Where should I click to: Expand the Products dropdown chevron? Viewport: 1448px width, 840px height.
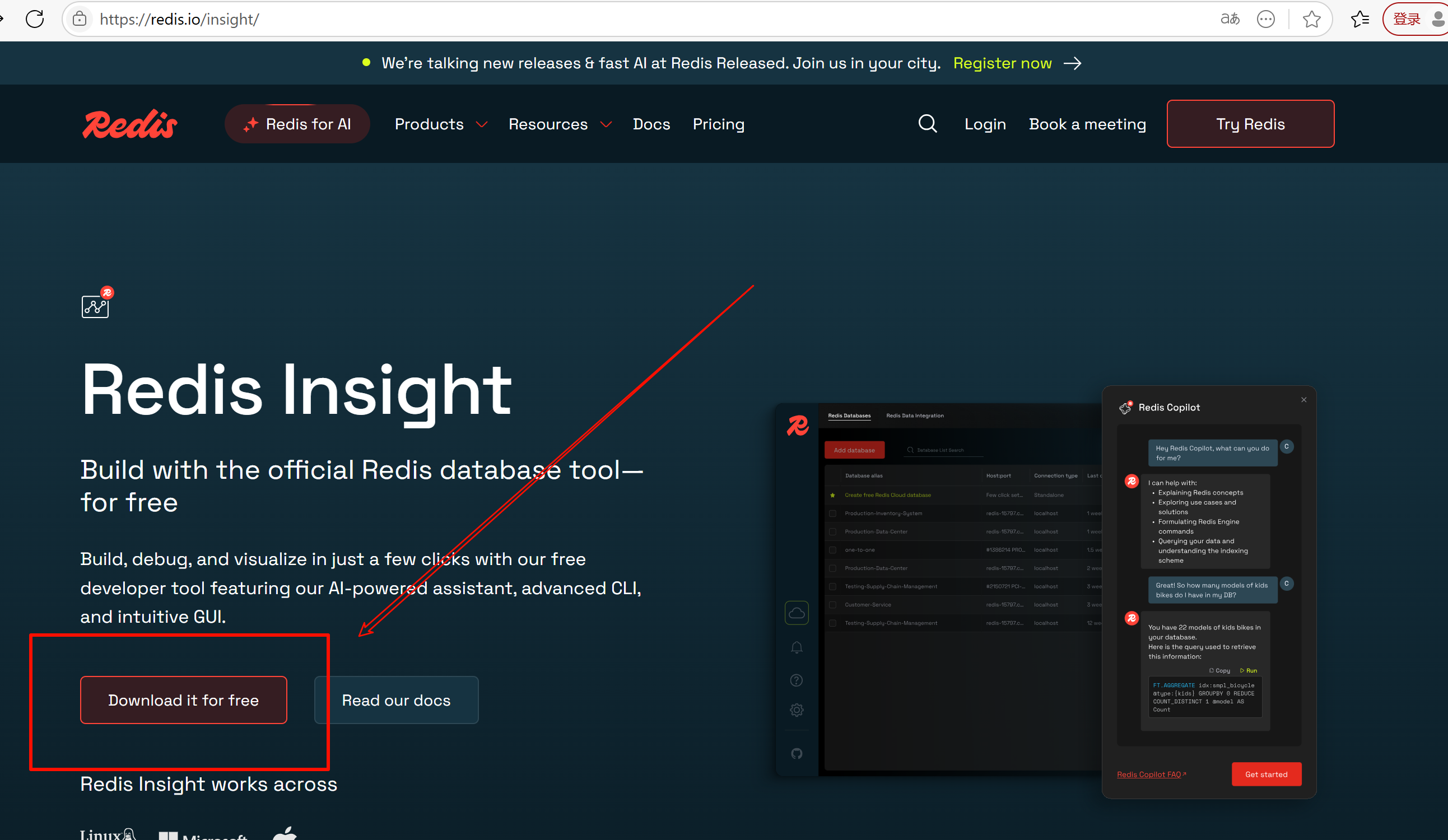click(x=482, y=125)
